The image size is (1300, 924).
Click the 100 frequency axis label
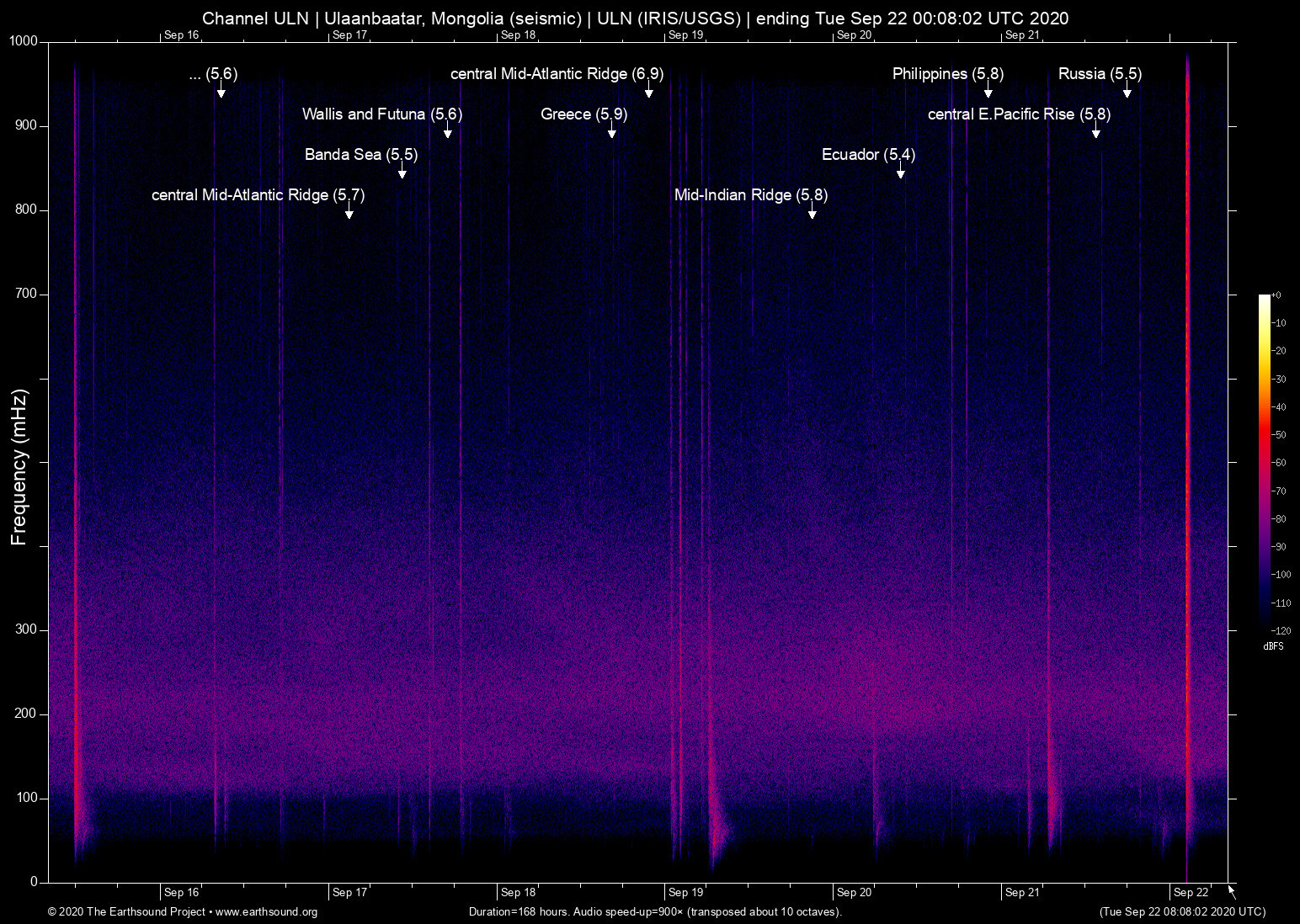point(27,799)
